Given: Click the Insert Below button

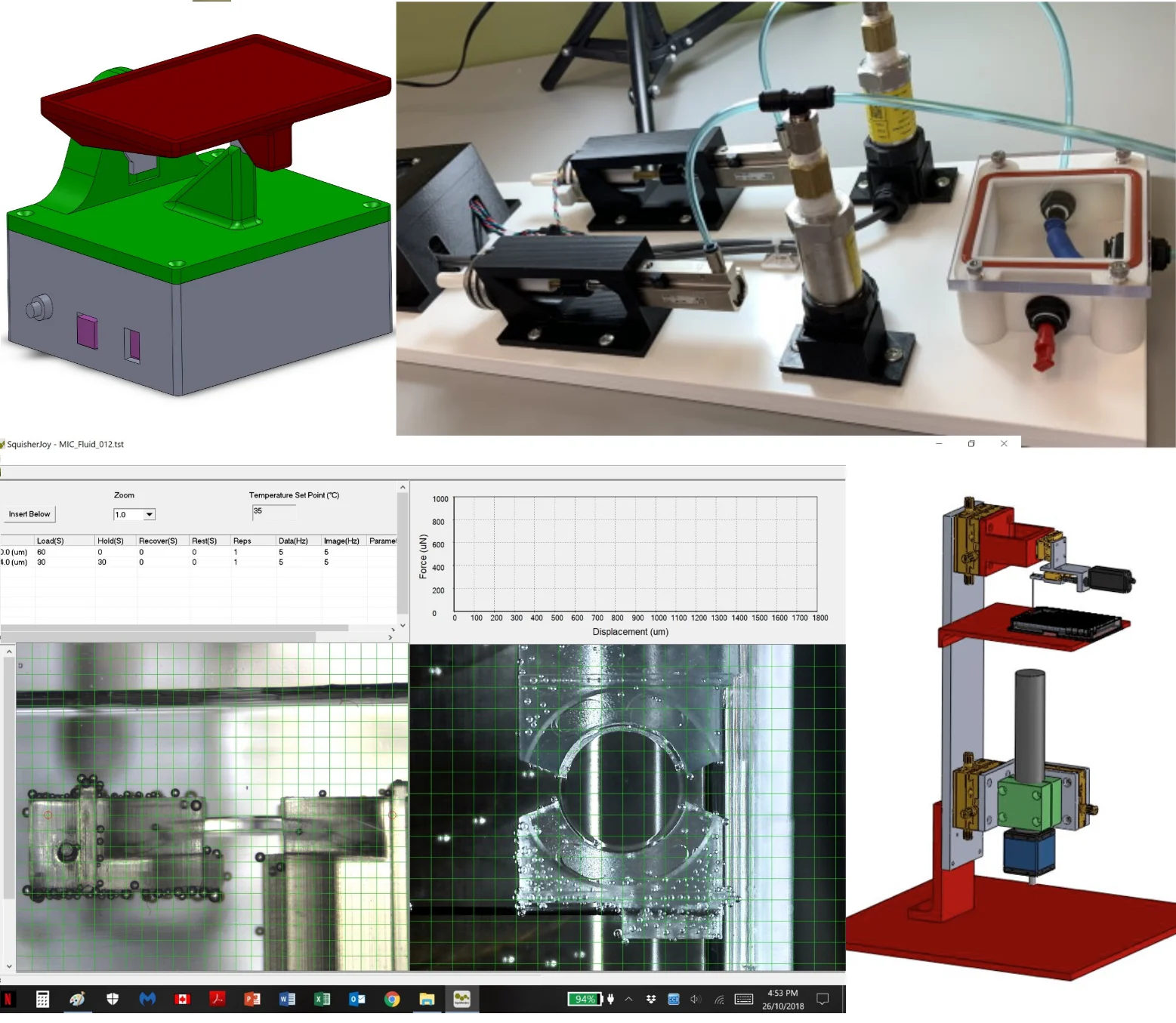Looking at the screenshot, I should tap(29, 514).
